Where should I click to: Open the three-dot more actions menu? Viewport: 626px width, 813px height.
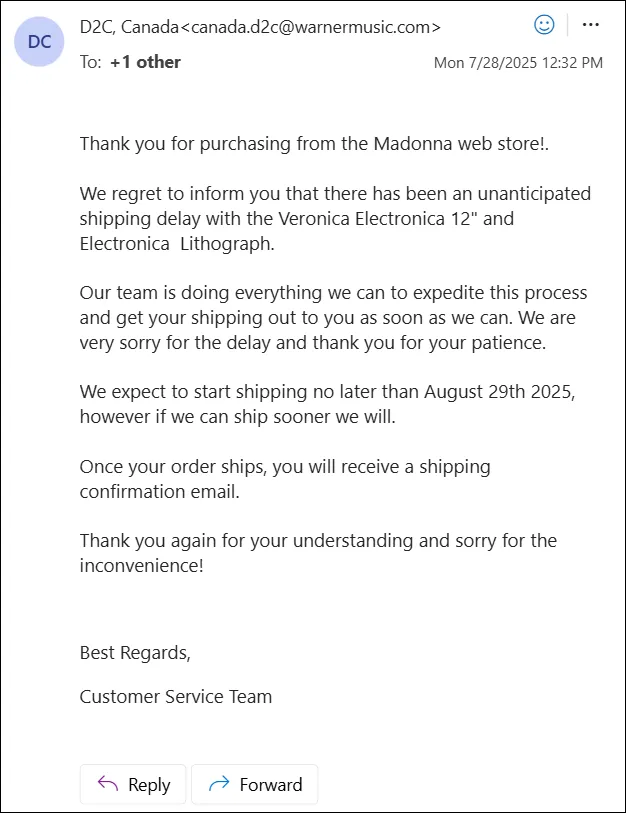591,25
